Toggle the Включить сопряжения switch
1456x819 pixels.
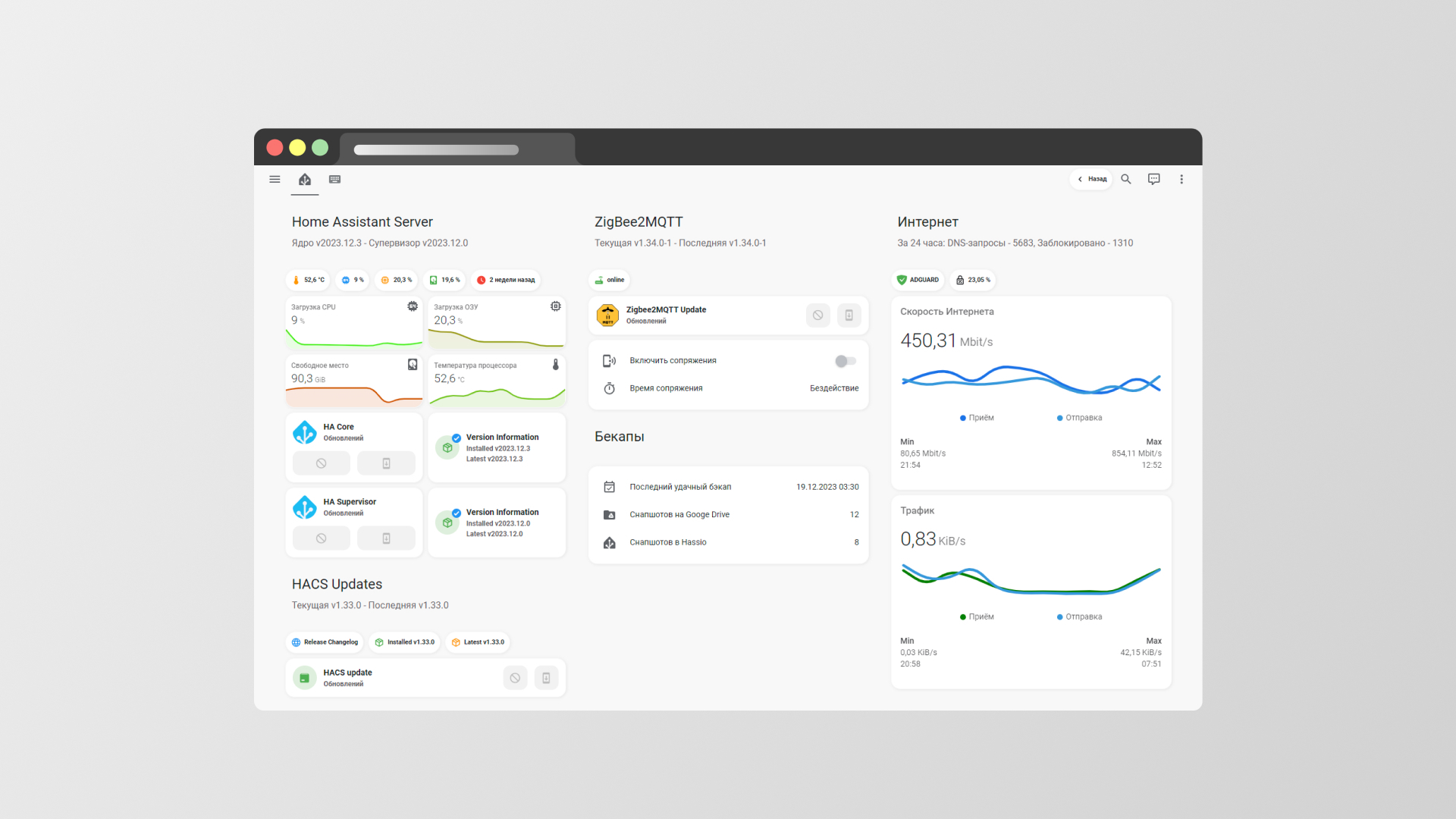coord(846,361)
